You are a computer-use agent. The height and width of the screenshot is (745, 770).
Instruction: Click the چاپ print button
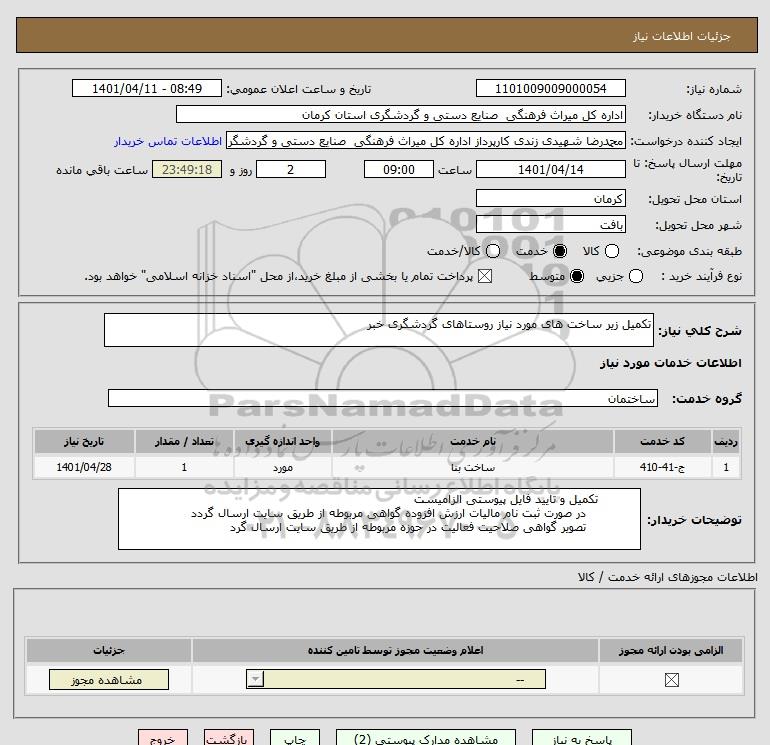click(295, 738)
